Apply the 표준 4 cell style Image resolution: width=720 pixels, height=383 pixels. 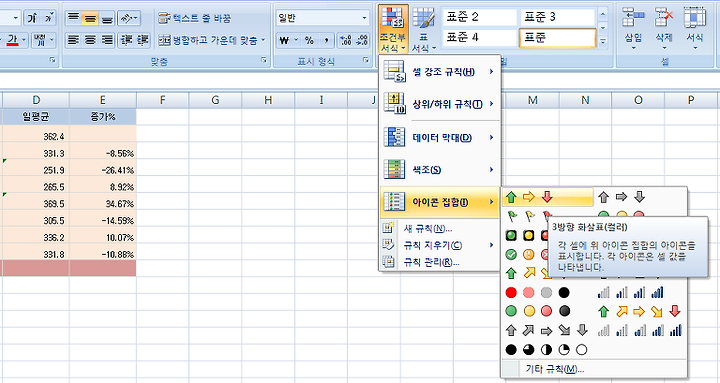tap(480, 38)
